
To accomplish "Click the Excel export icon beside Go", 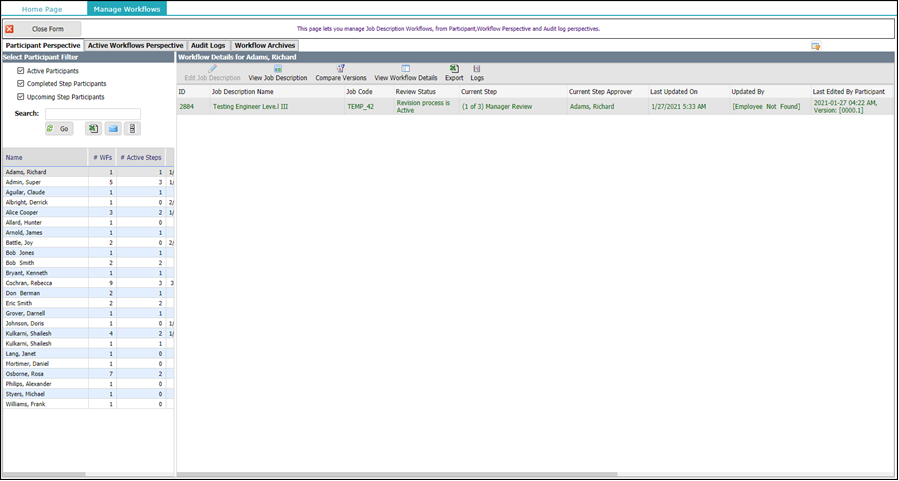I will pos(93,129).
